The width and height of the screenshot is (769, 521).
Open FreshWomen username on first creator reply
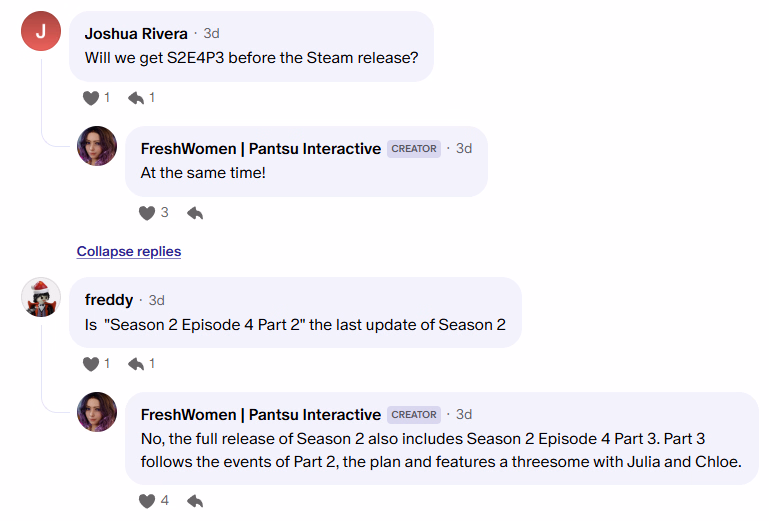pos(261,148)
